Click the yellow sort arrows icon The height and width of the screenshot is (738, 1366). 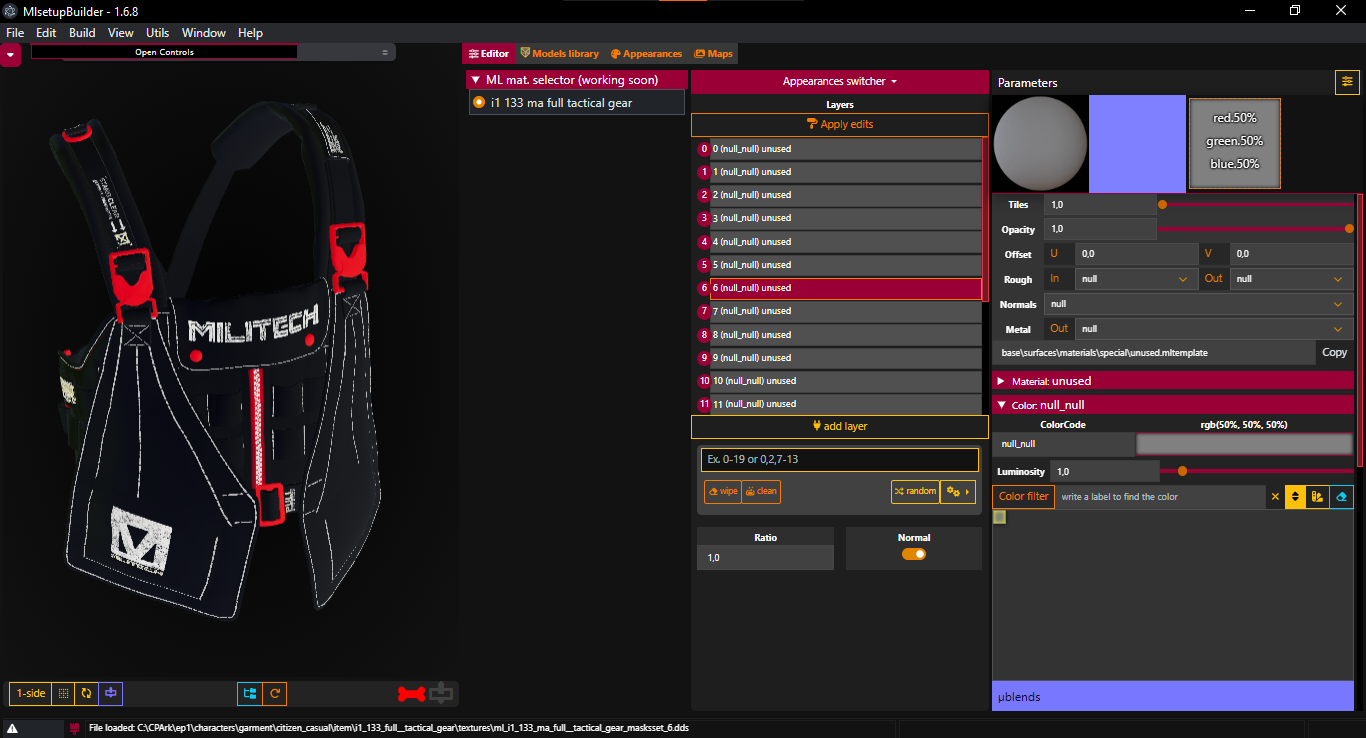click(1295, 497)
